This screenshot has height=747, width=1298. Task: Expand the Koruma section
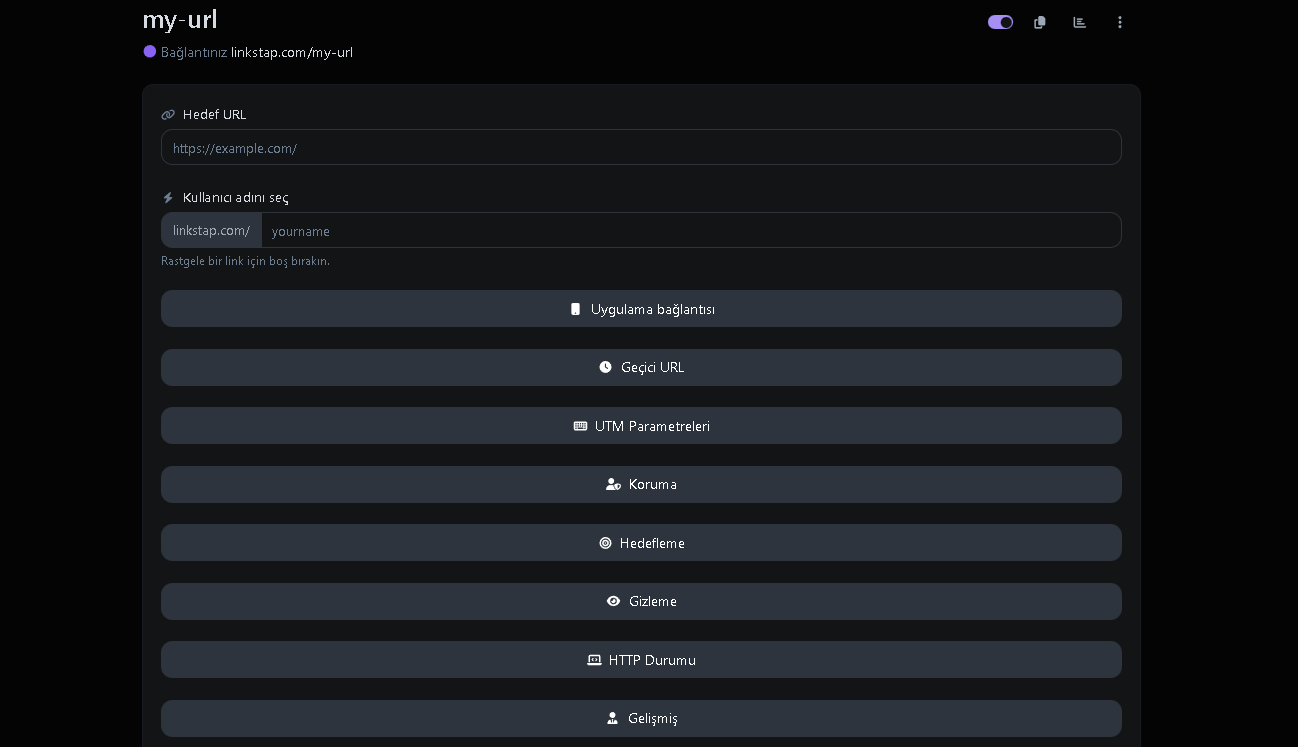[641, 484]
